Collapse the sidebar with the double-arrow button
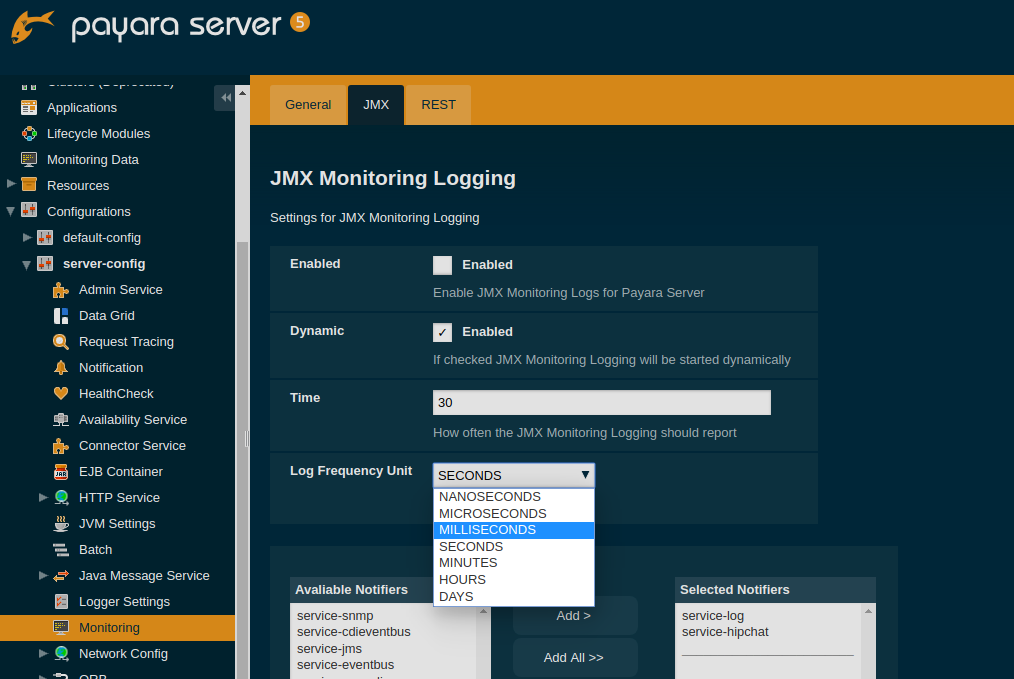 [x=224, y=98]
